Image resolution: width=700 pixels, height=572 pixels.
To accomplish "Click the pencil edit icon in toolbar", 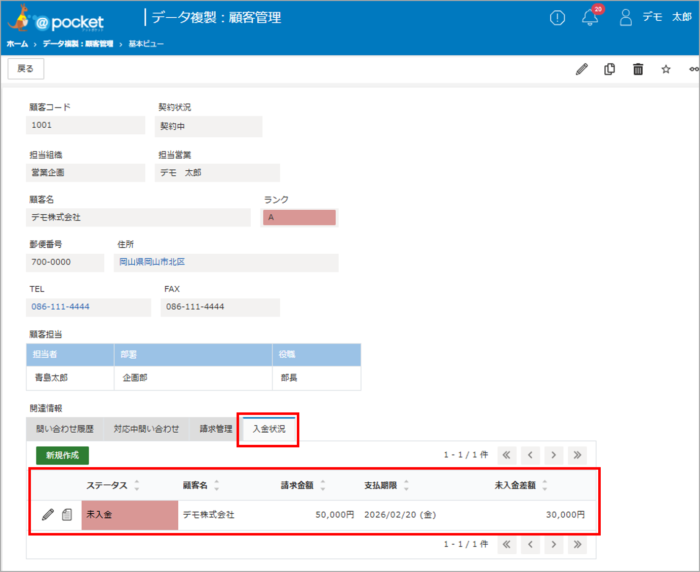I will click(x=582, y=69).
